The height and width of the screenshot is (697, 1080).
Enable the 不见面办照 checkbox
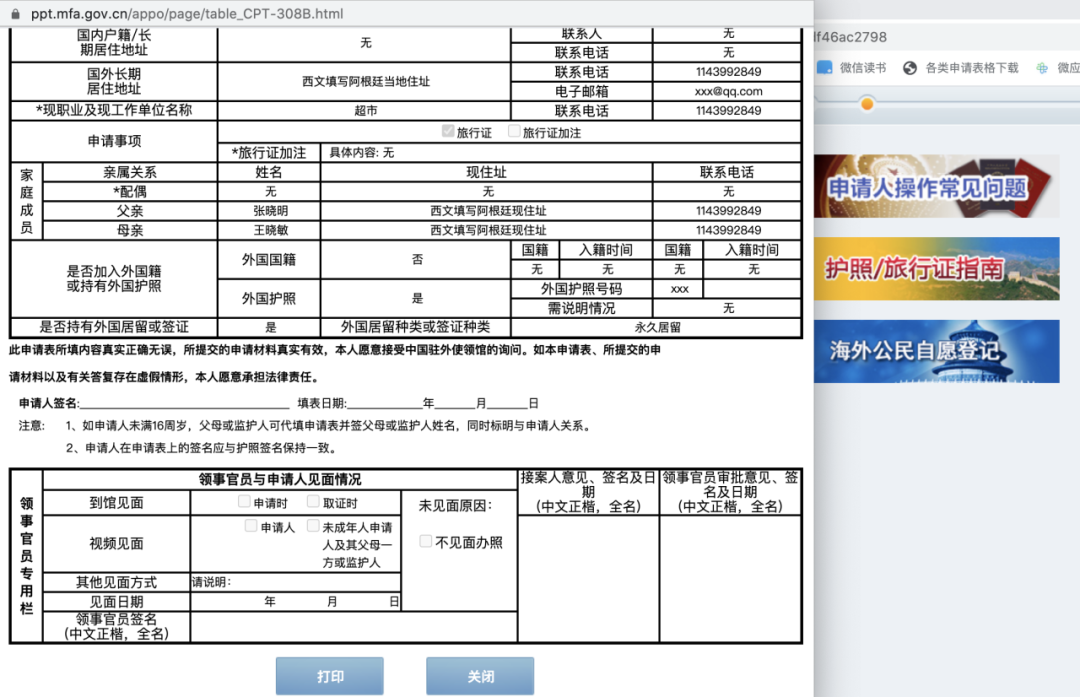tap(425, 541)
